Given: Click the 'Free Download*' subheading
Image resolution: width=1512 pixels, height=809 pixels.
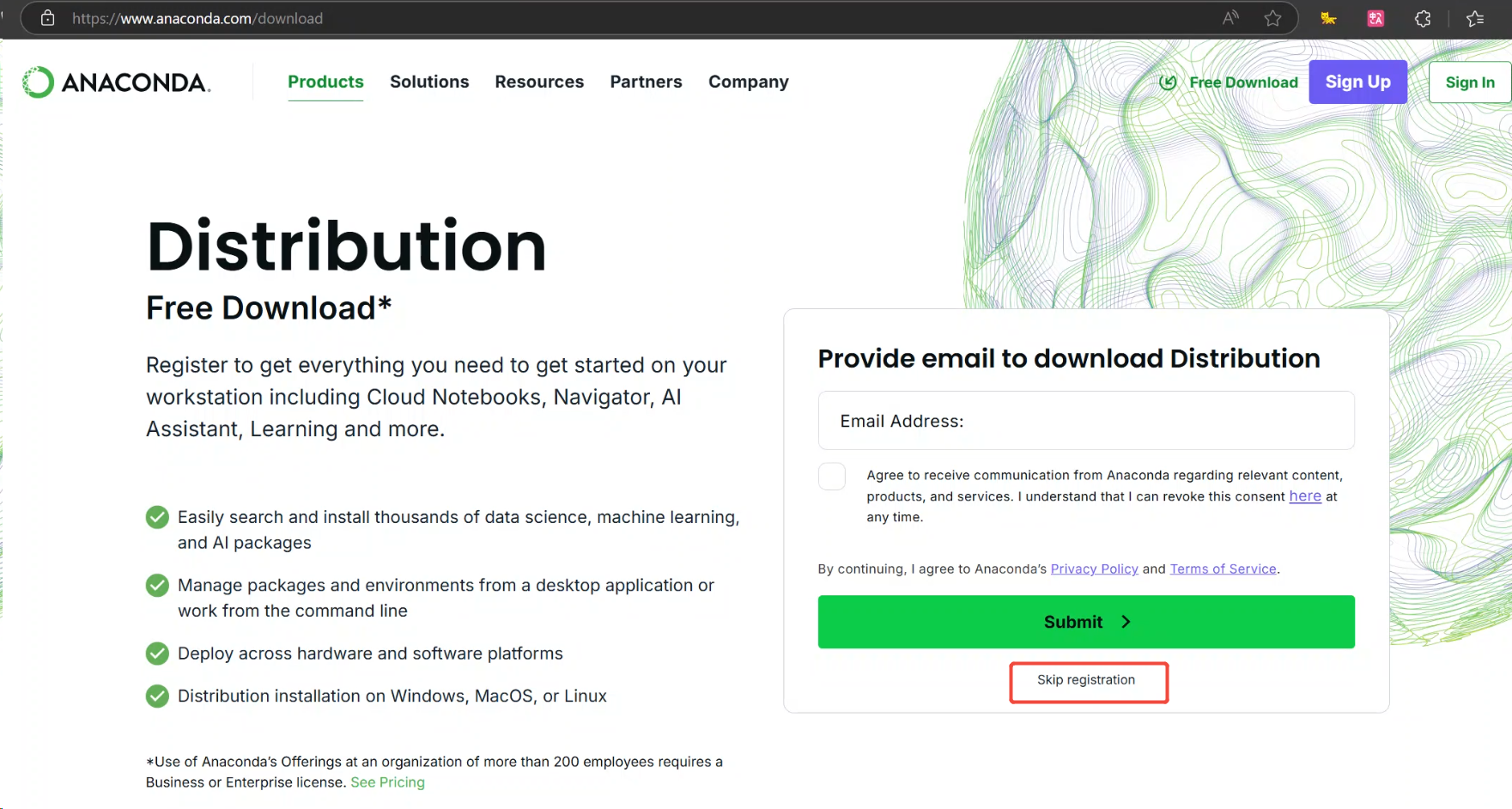Looking at the screenshot, I should [x=269, y=307].
